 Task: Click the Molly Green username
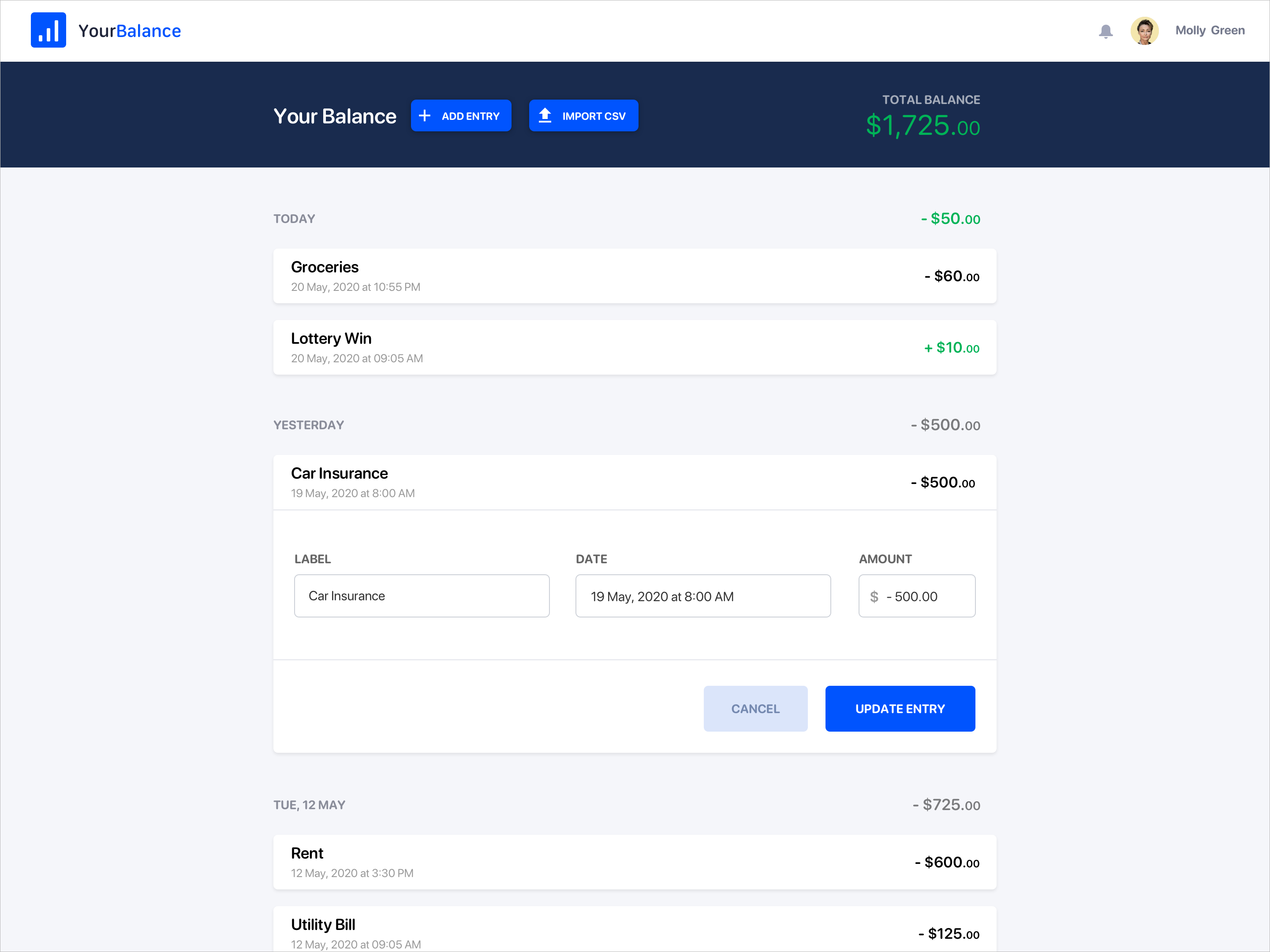(1210, 30)
